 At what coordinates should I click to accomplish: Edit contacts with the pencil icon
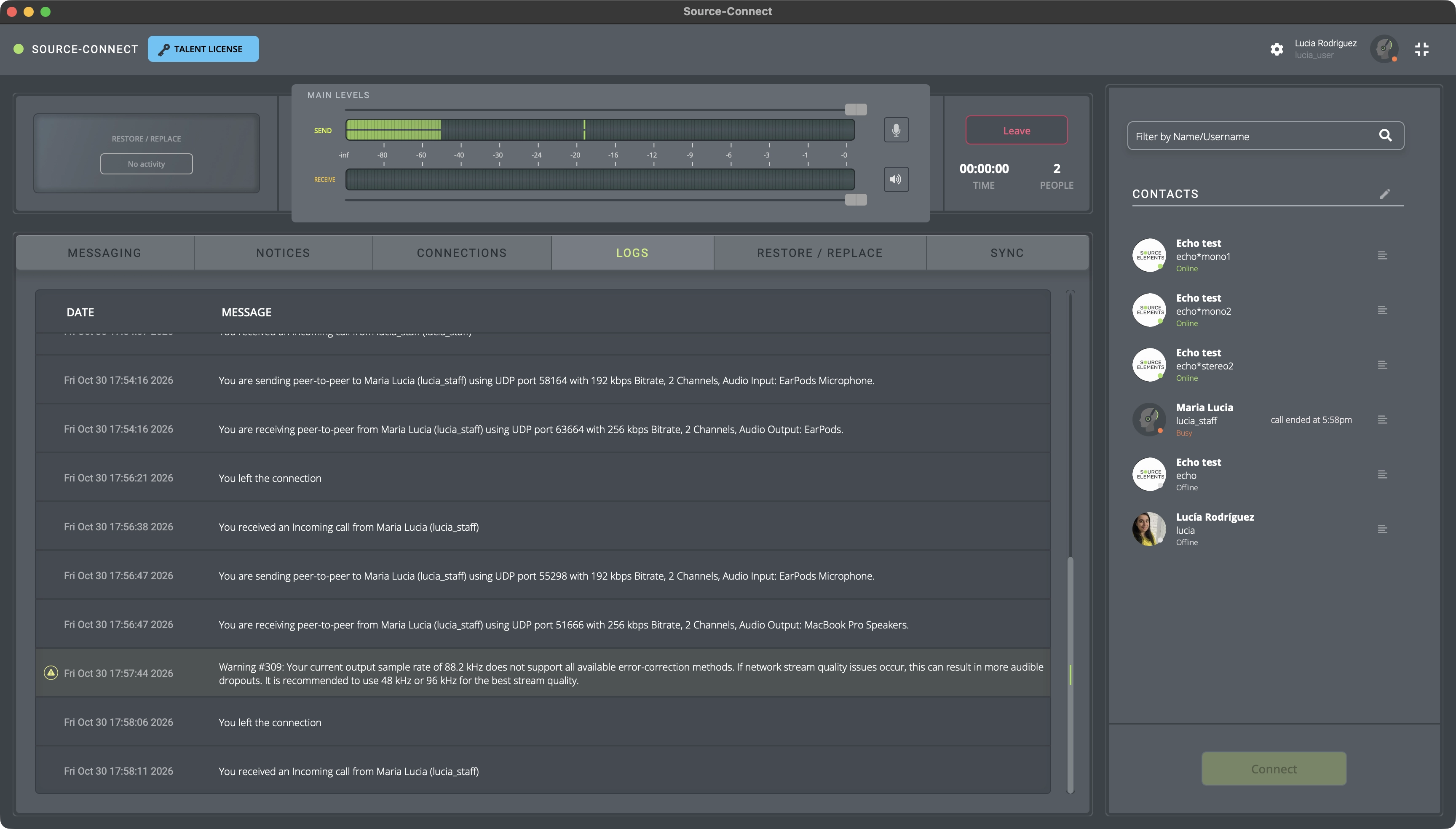(x=1385, y=194)
